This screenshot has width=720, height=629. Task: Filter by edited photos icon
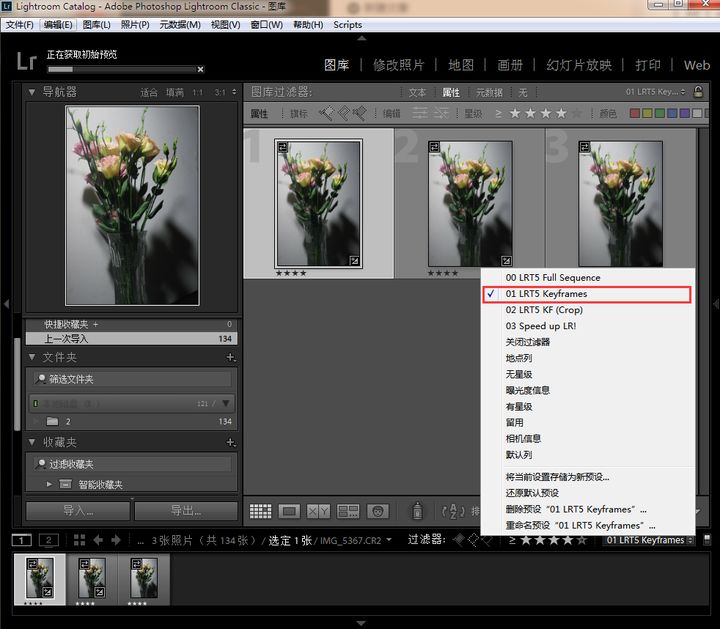click(420, 113)
